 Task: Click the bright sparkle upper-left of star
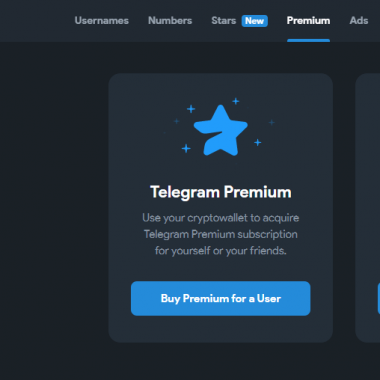click(x=191, y=109)
